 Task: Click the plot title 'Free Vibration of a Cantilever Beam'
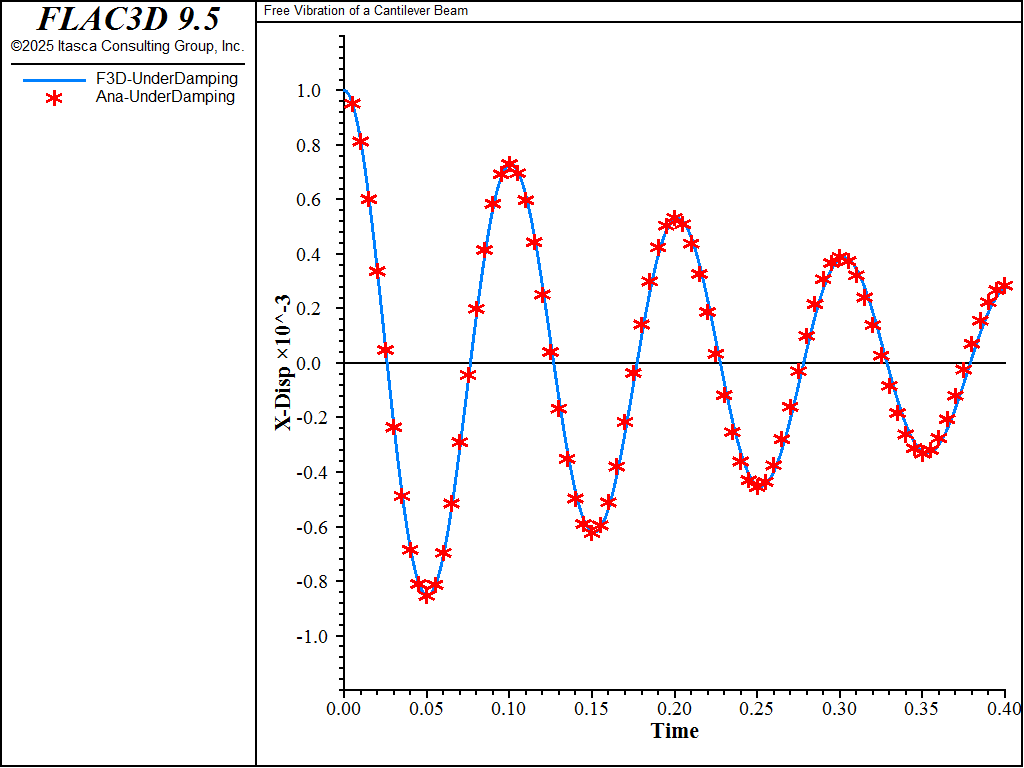point(366,10)
